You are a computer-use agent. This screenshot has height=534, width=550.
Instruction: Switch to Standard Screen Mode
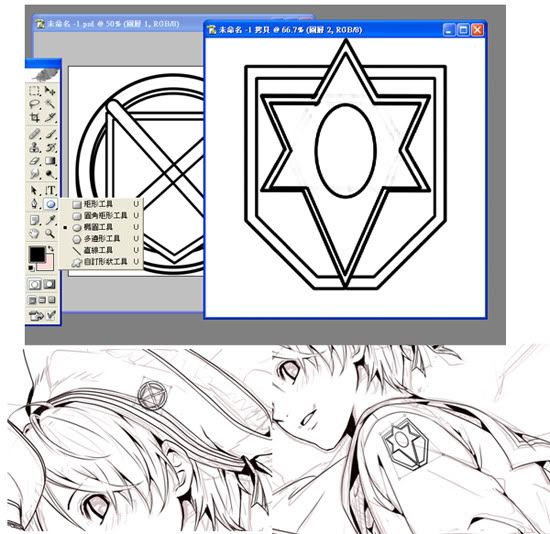[x=32, y=300]
